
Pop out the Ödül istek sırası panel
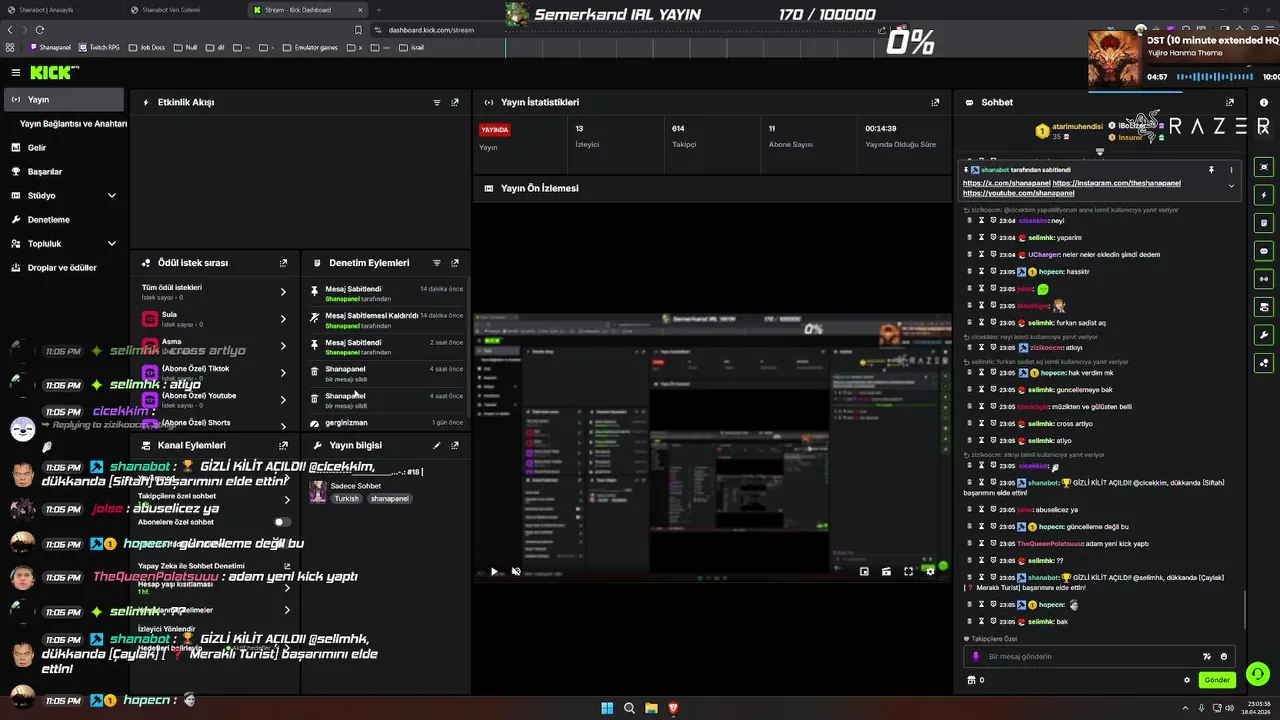[x=283, y=263]
